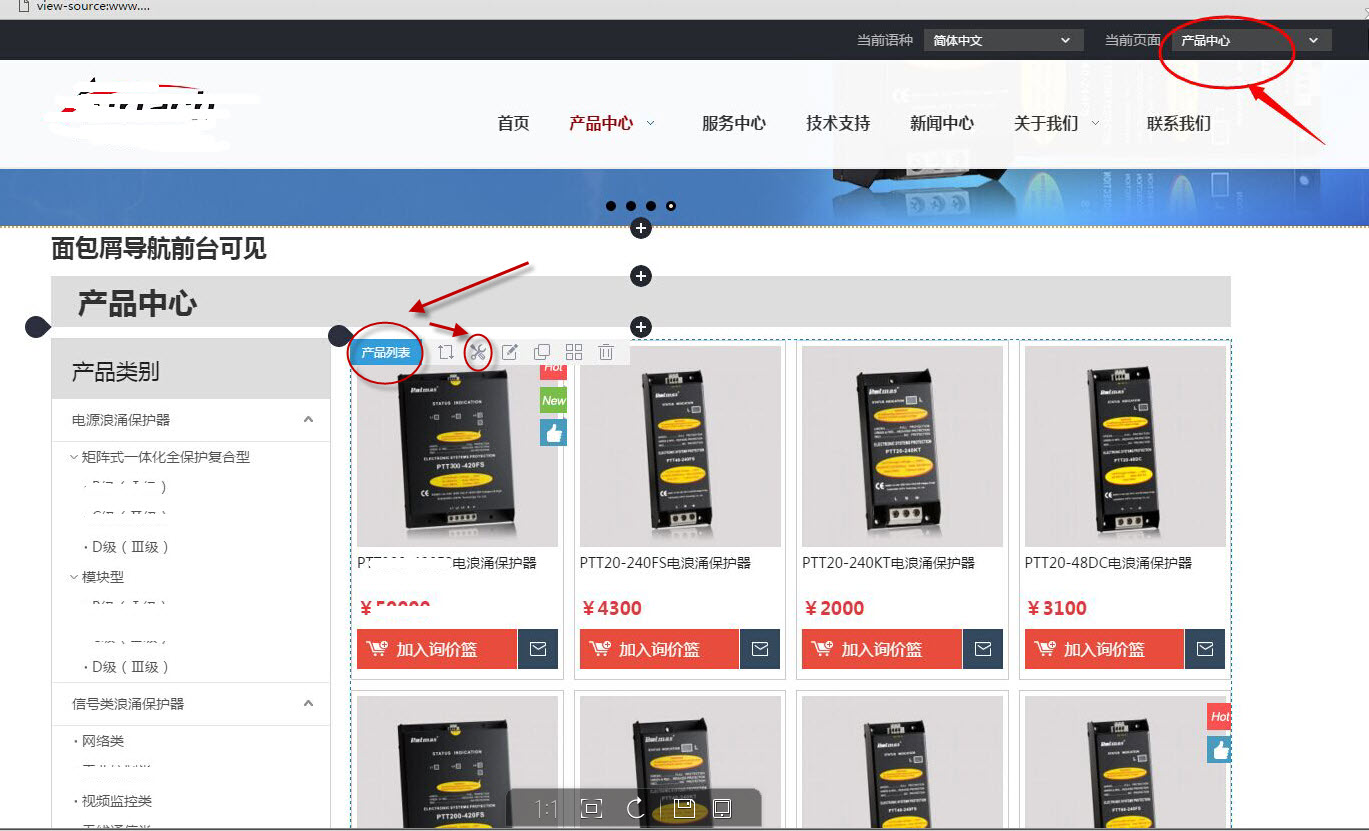Screen dimensions: 1369x831
Task: Click the rotate icon in bottom viewer bar
Action: point(636,808)
